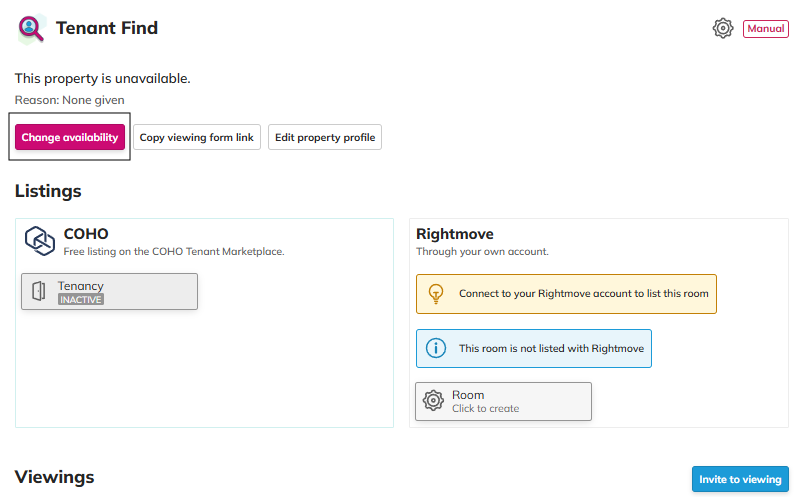Click Invite to viewing button
795x497 pixels.
(x=740, y=479)
